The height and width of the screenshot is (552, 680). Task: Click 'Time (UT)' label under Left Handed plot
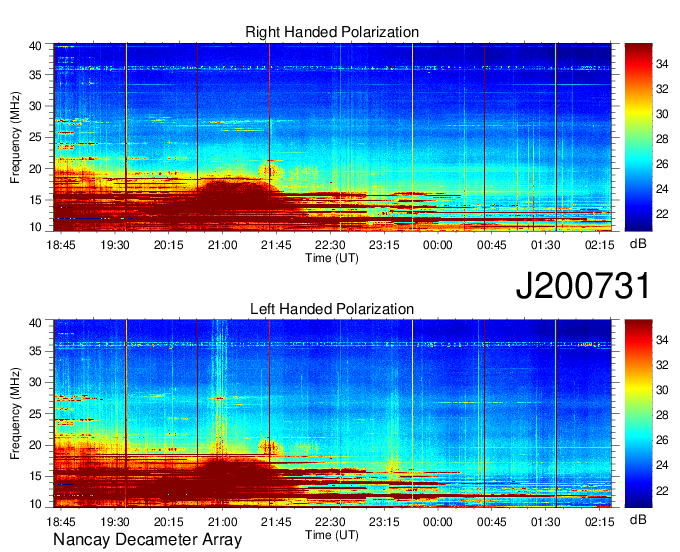(x=332, y=535)
